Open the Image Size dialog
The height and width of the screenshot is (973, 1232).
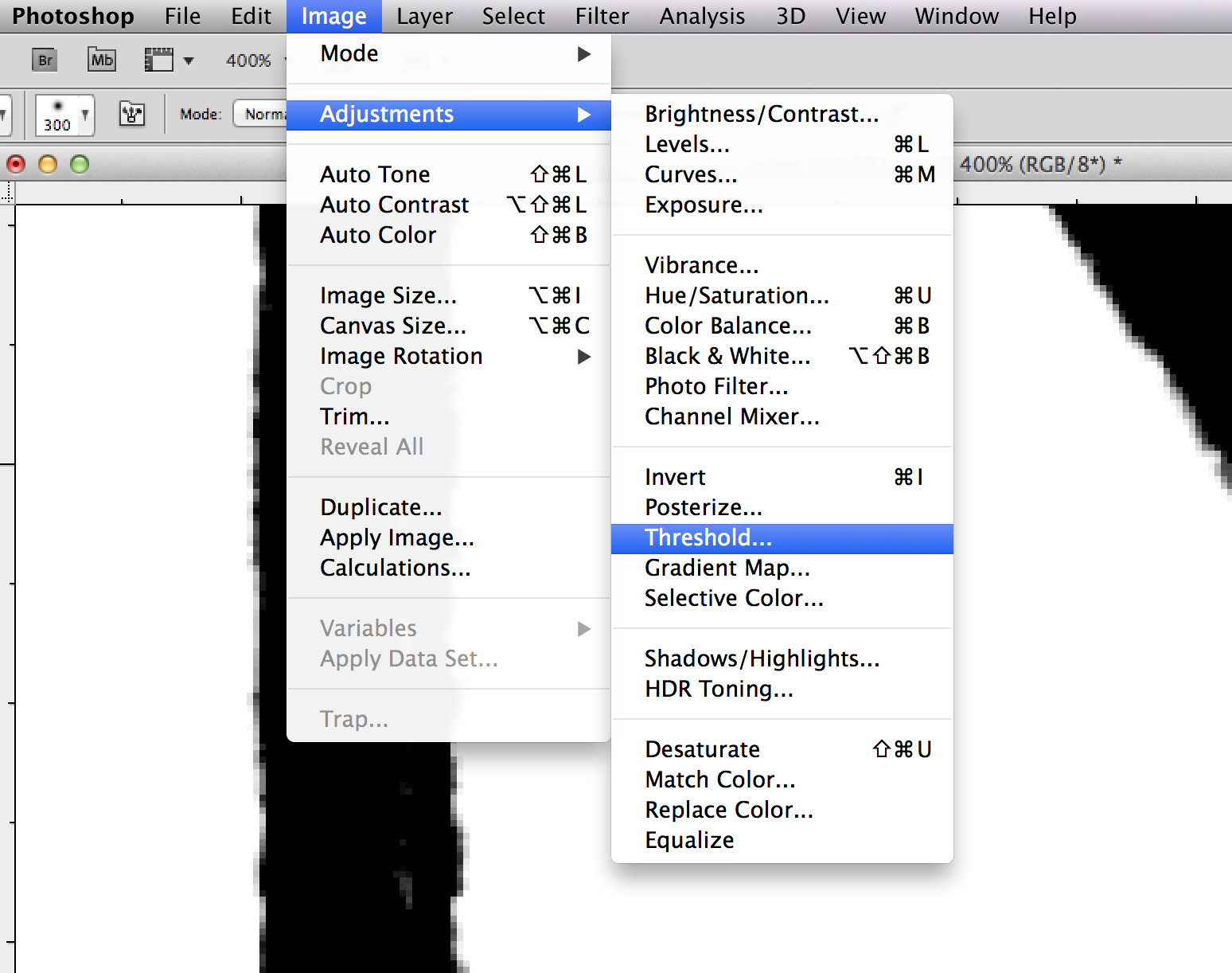(449, 295)
